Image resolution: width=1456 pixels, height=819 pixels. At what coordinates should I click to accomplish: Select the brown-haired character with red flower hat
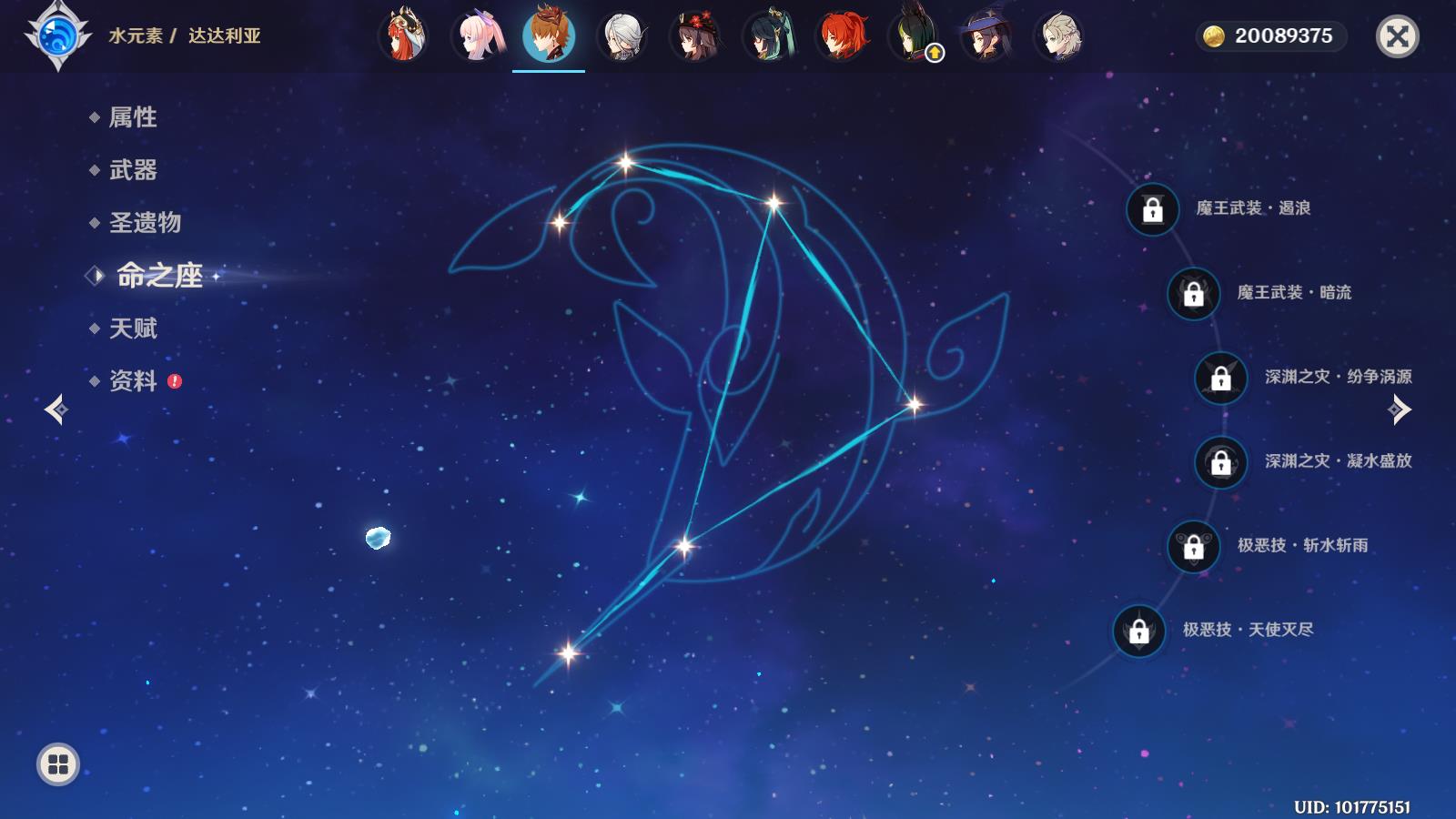pyautogui.click(x=695, y=36)
